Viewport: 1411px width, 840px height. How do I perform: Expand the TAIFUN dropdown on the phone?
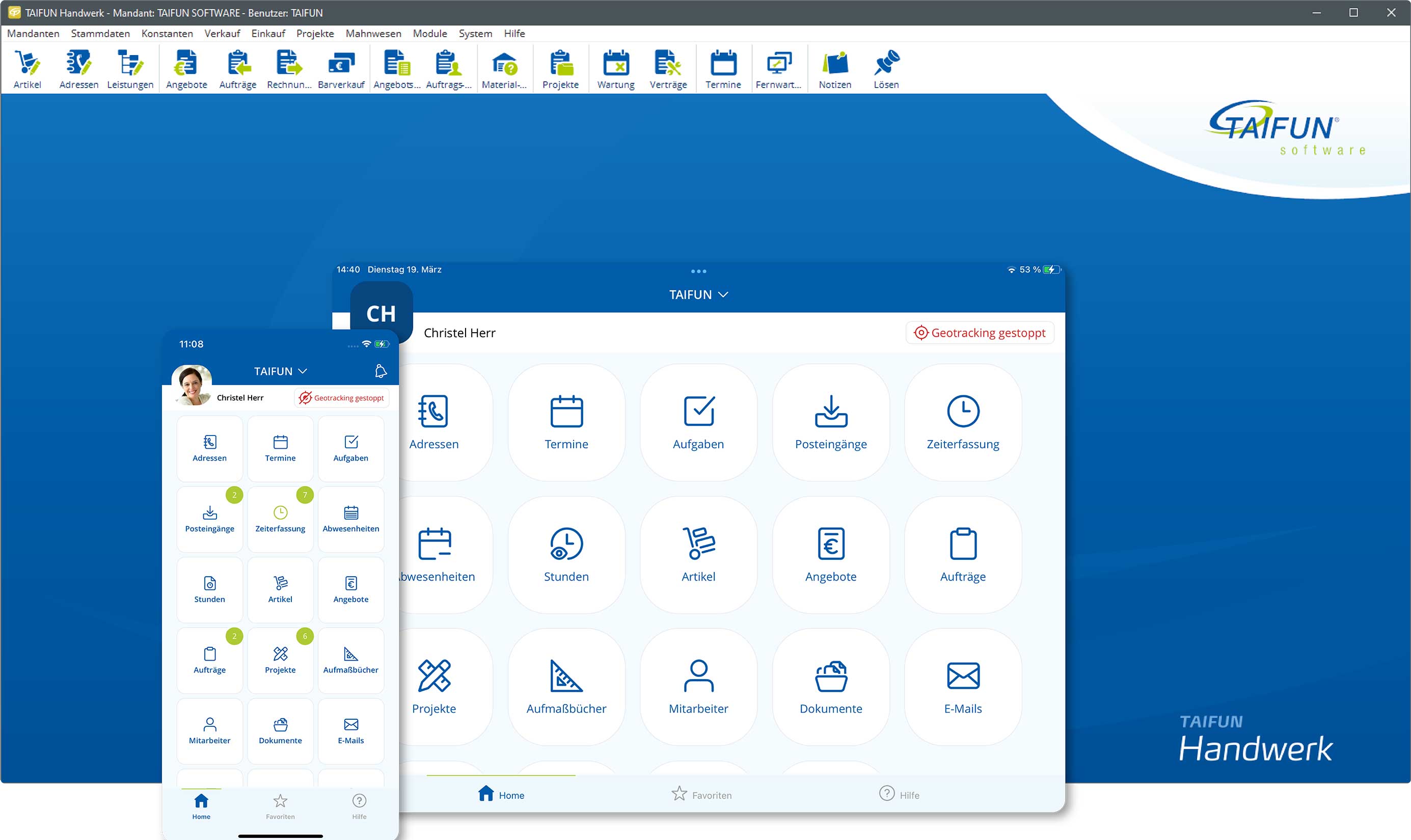[x=280, y=371]
